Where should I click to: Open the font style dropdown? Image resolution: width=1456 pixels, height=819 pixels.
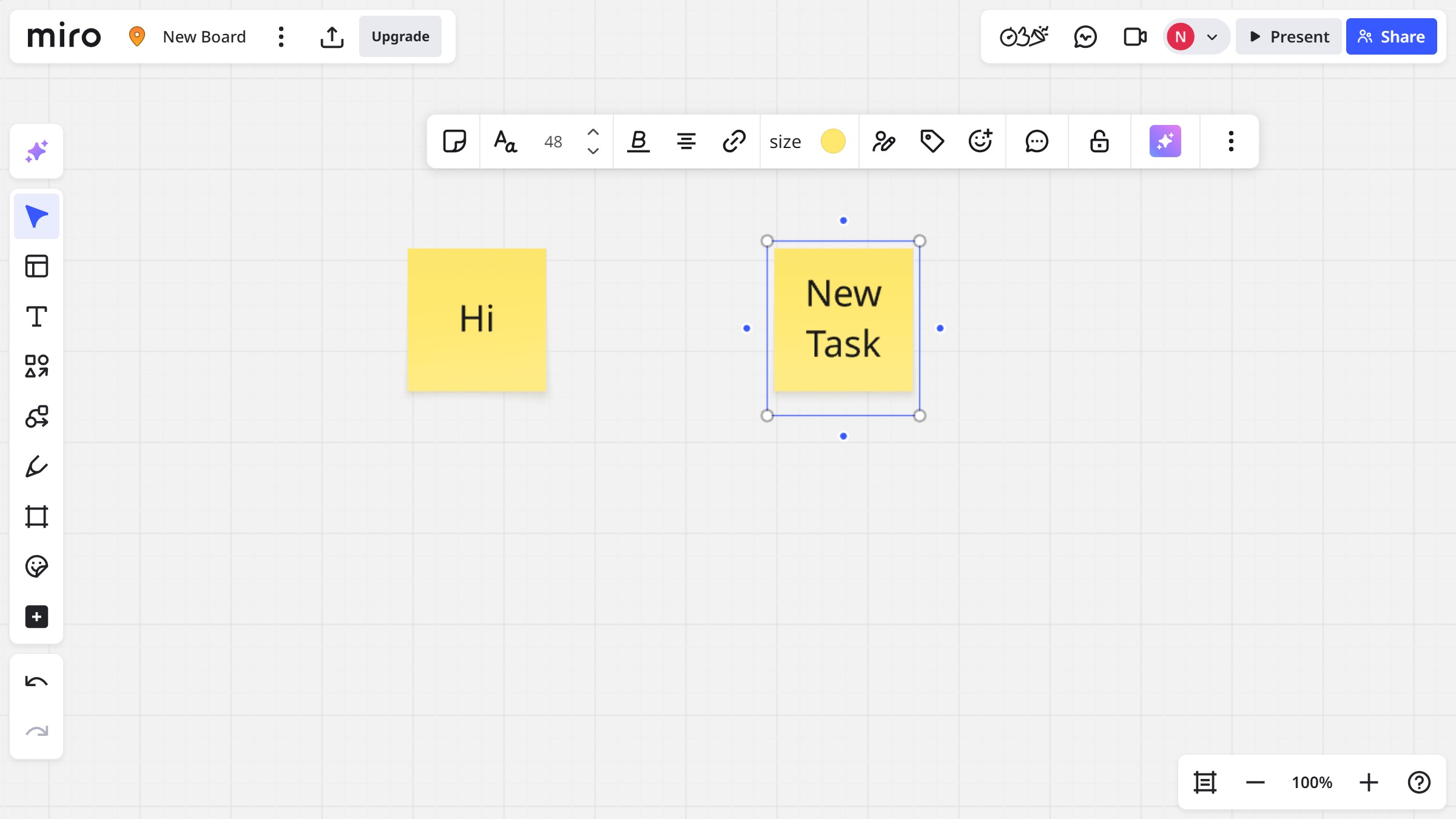click(x=505, y=141)
